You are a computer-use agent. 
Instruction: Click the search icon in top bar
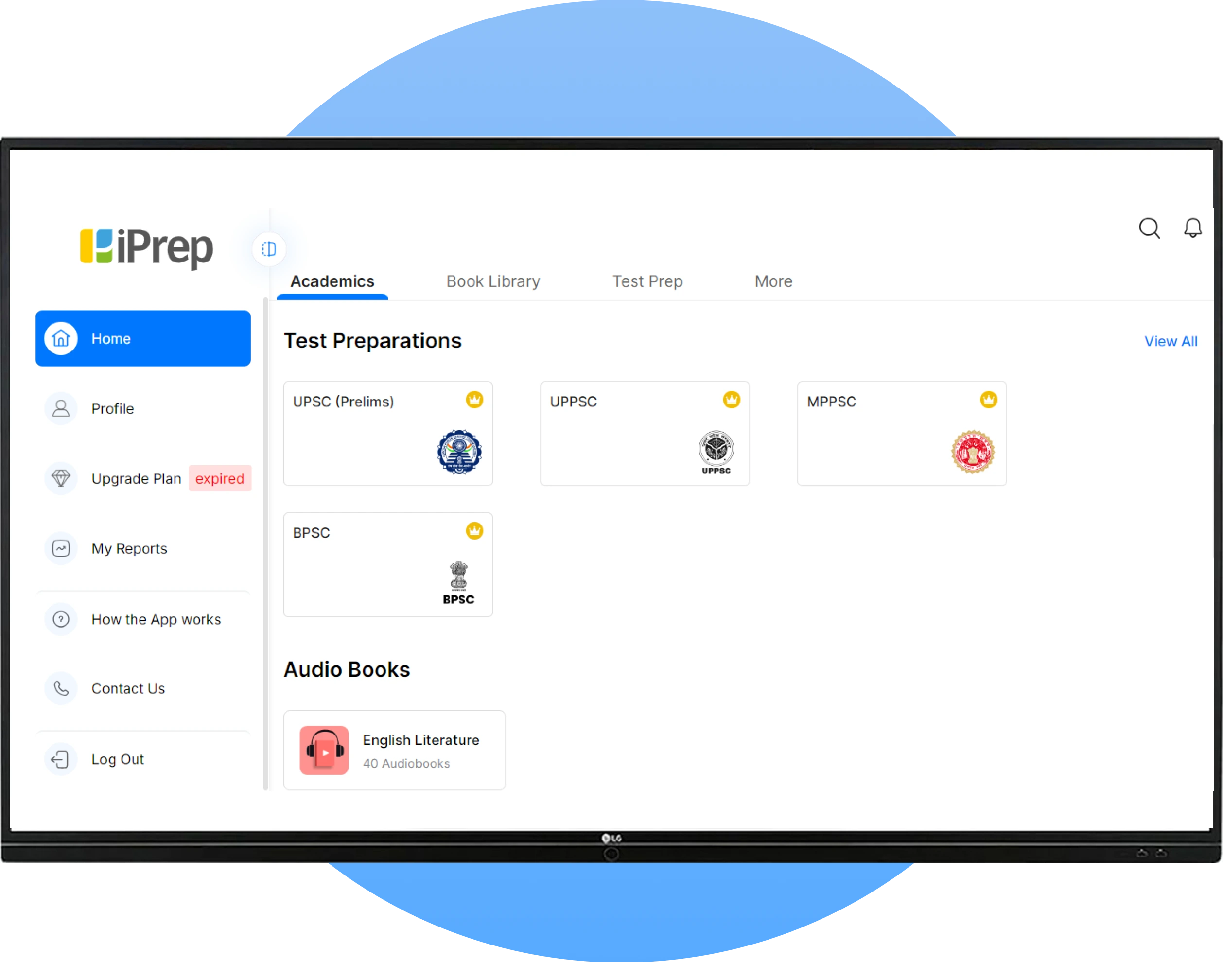[x=1148, y=228]
